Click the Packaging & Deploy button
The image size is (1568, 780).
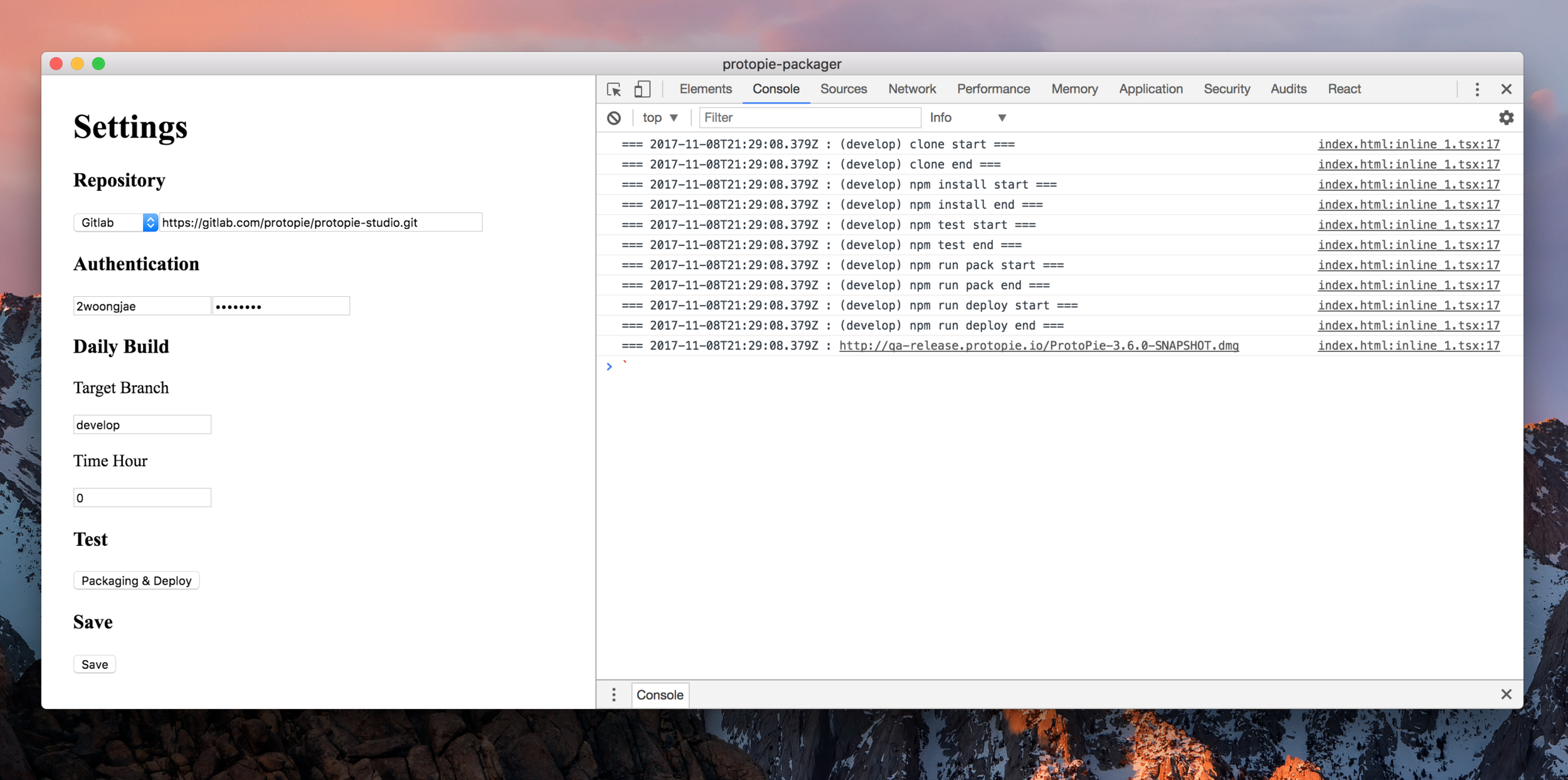136,580
